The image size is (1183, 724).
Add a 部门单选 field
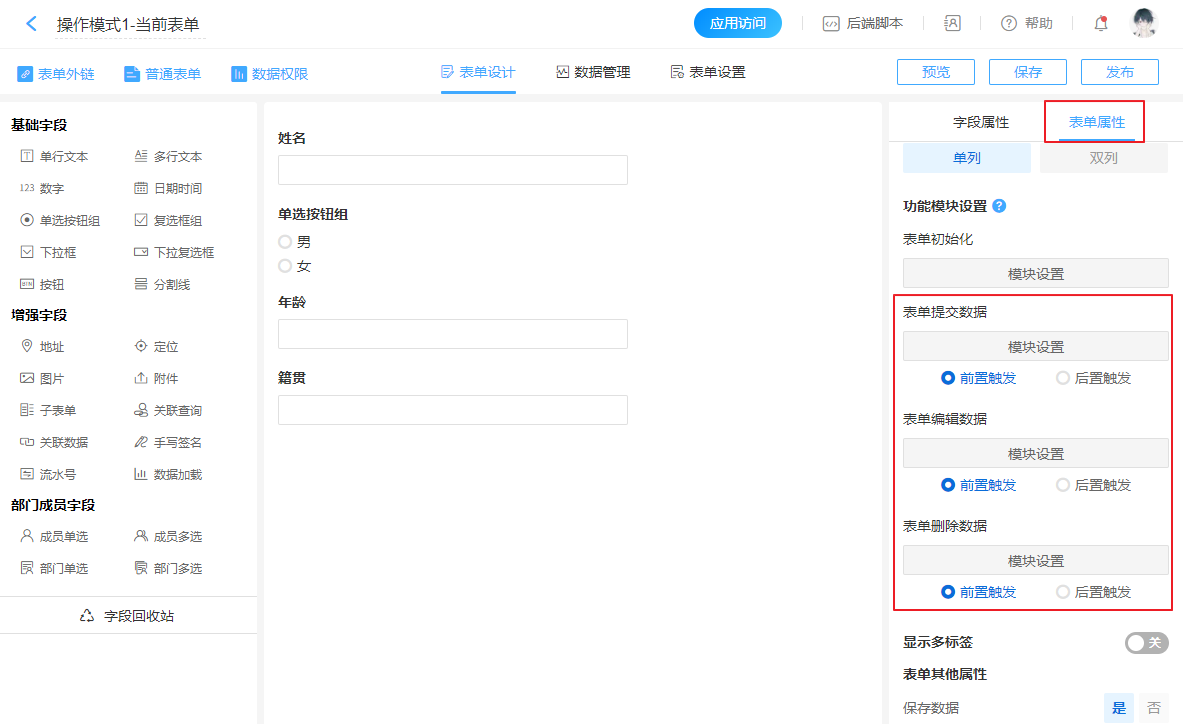click(54, 568)
